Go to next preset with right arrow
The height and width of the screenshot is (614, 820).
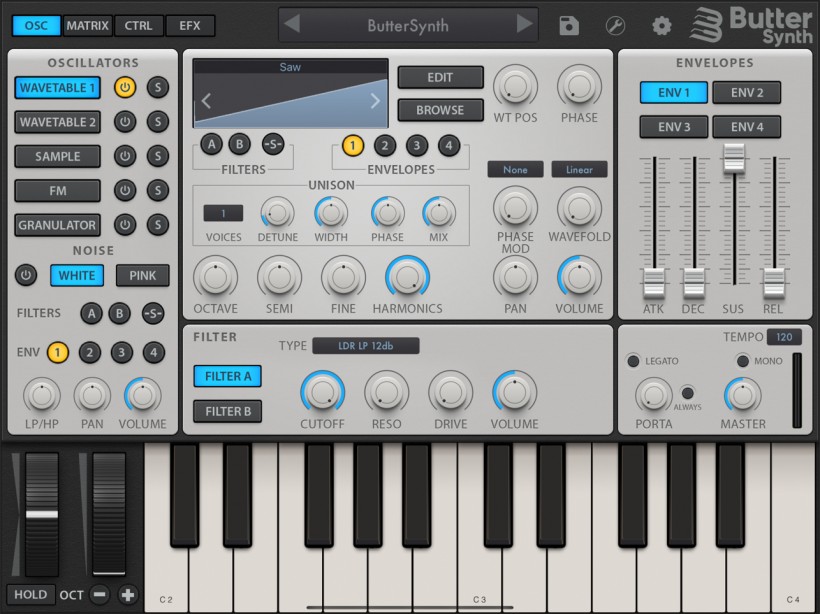click(524, 25)
